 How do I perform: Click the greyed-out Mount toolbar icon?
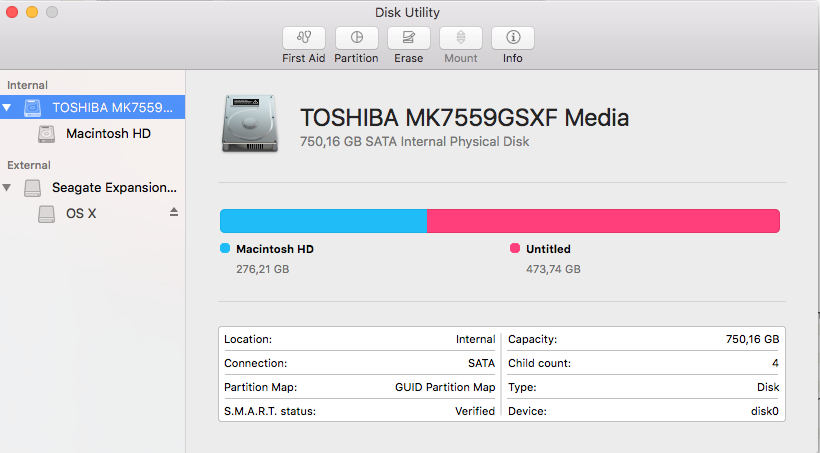[x=461, y=38]
